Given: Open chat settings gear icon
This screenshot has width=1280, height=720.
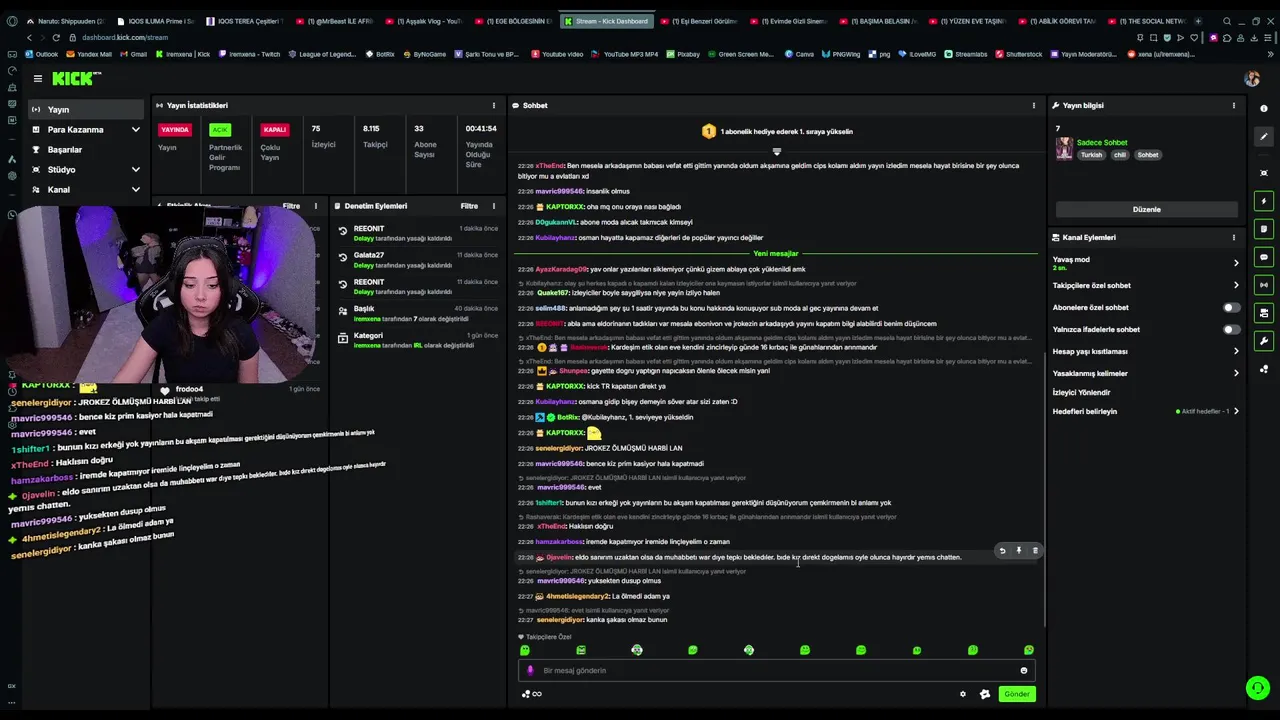Looking at the screenshot, I should (963, 694).
